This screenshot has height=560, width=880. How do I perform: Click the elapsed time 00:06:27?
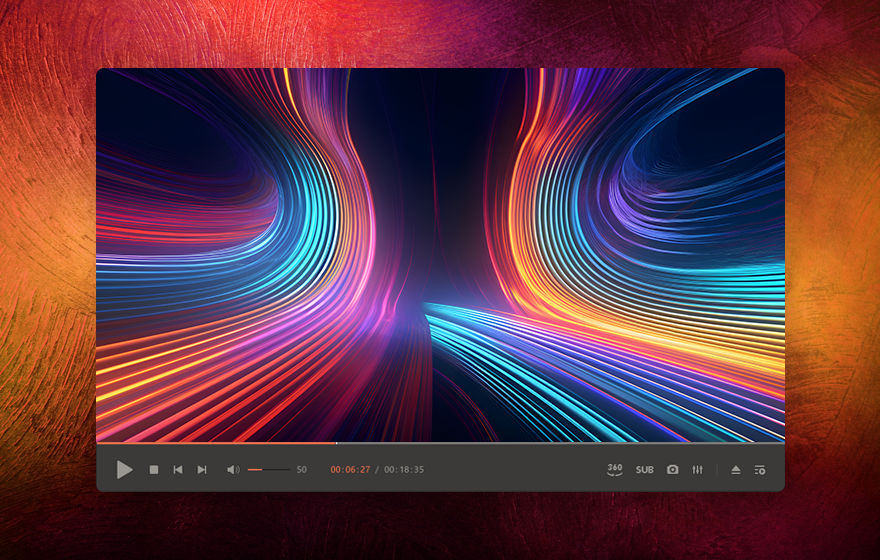tap(350, 470)
